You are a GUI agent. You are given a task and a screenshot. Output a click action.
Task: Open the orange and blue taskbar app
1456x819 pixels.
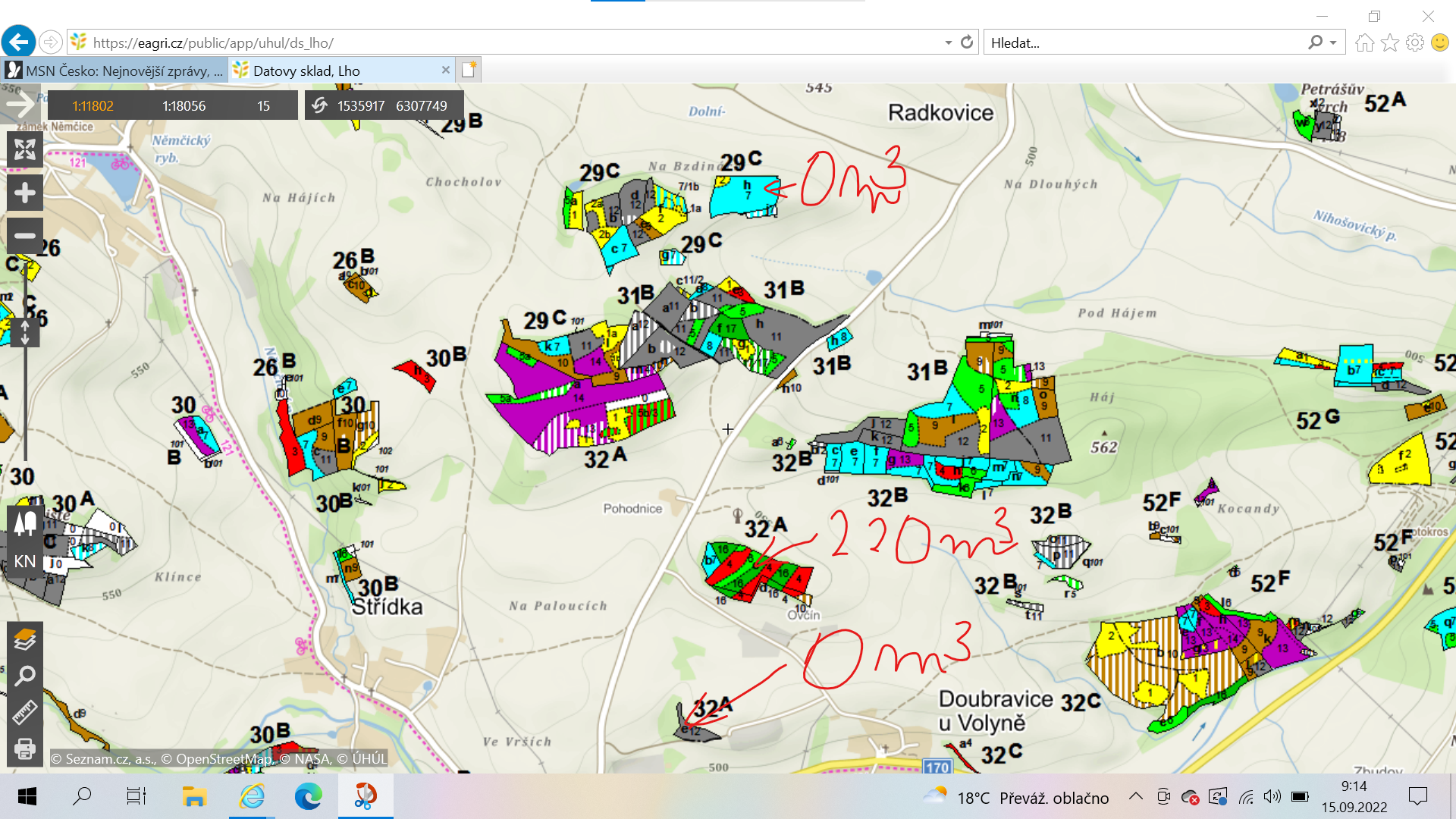[366, 797]
